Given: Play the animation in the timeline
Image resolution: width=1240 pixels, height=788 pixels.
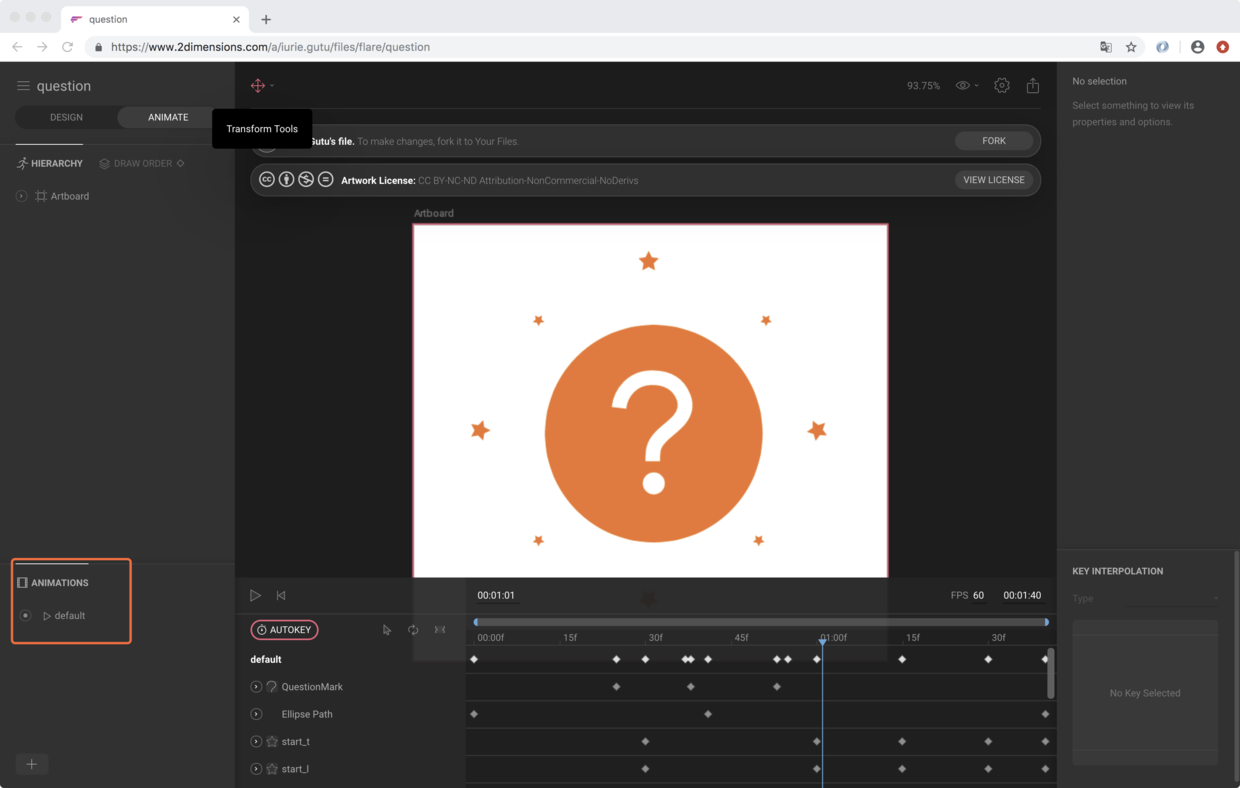Looking at the screenshot, I should 255,595.
